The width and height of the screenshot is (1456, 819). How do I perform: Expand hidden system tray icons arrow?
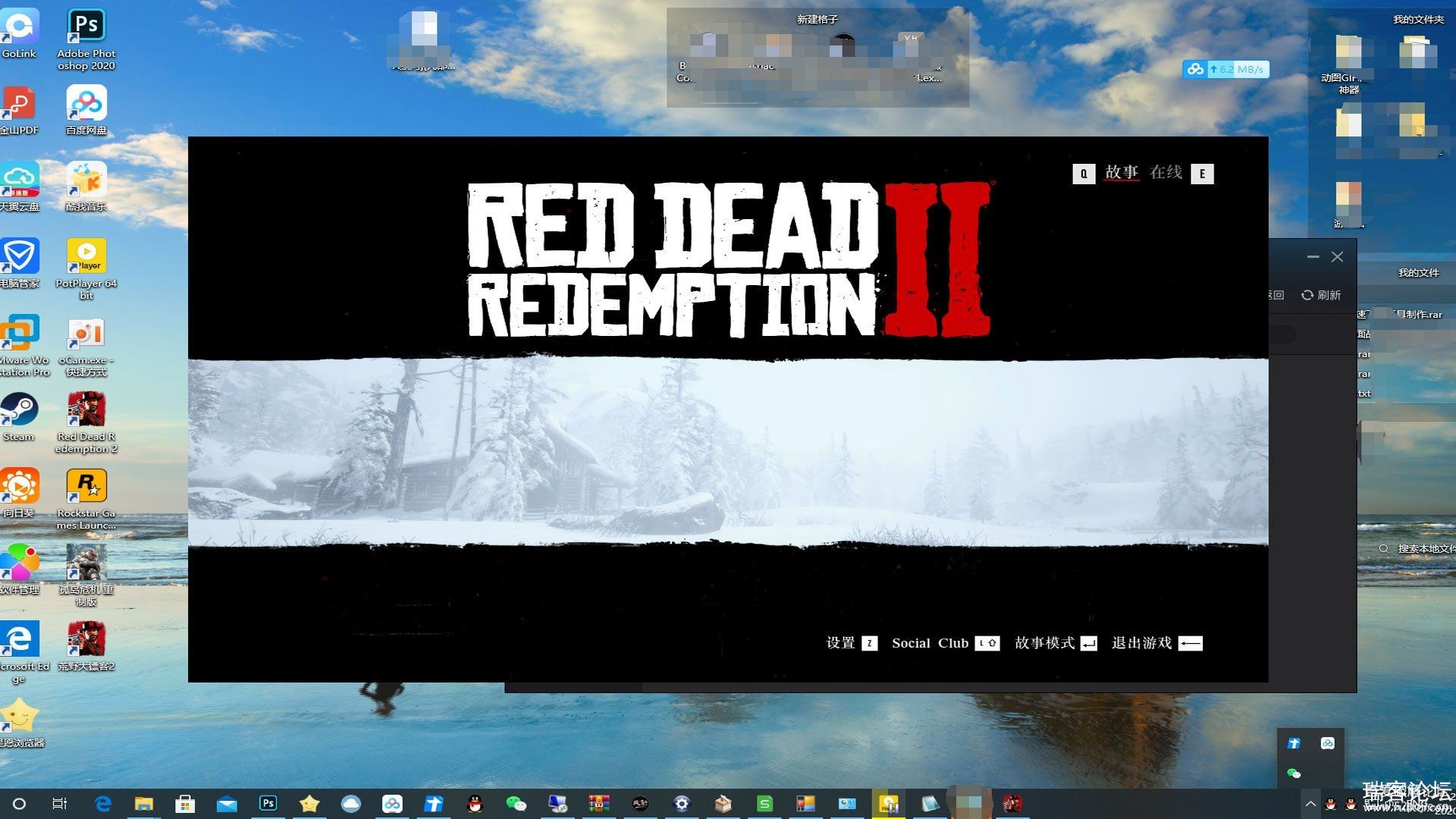click(1310, 804)
